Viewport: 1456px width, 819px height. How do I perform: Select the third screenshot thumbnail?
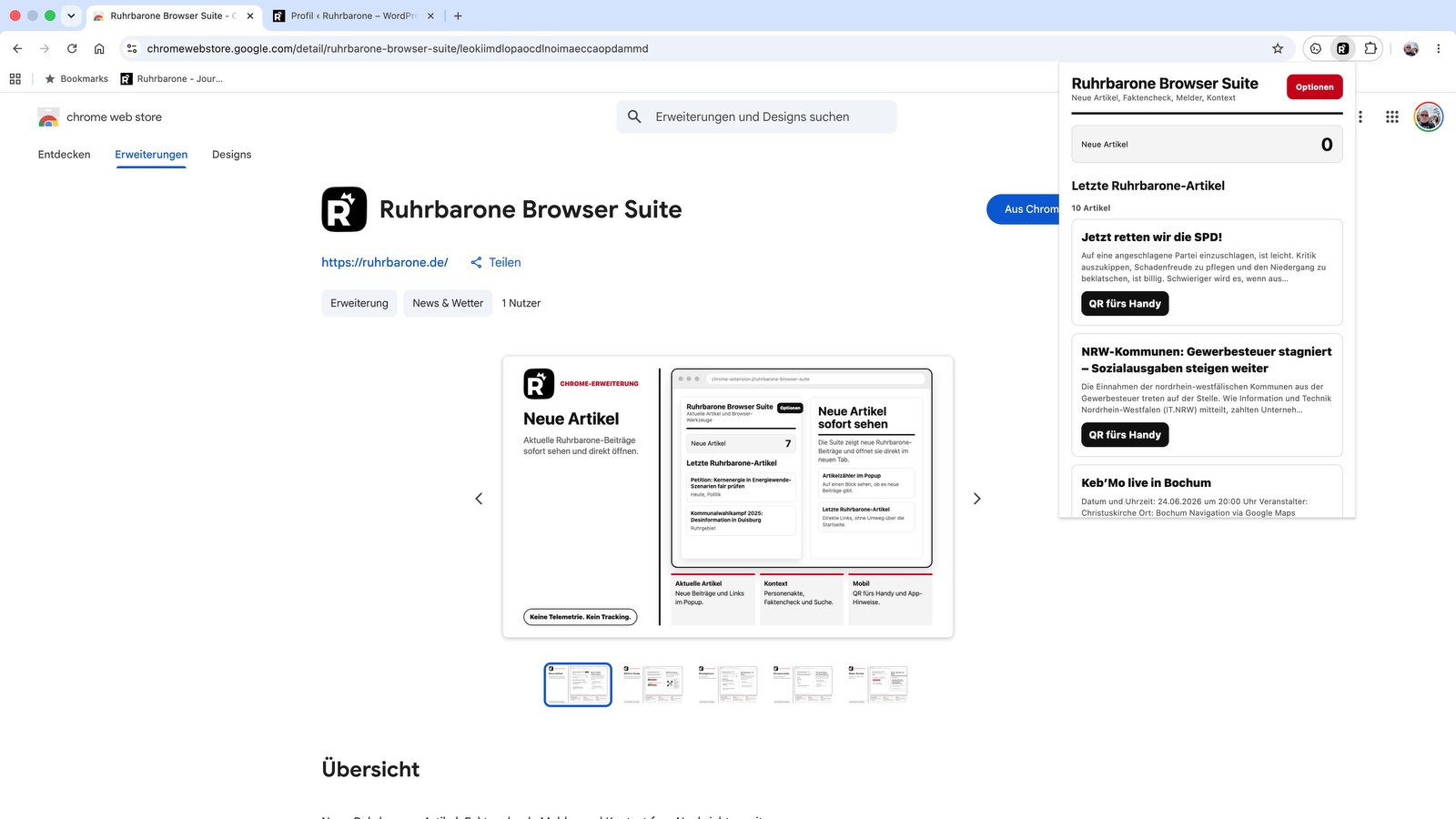click(x=727, y=684)
